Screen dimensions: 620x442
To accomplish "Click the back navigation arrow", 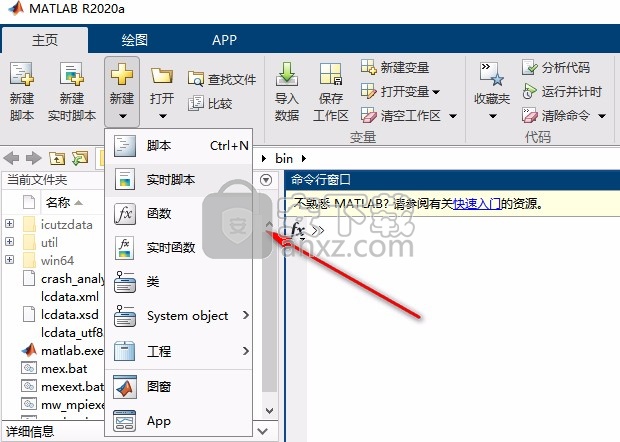I will tap(11, 158).
